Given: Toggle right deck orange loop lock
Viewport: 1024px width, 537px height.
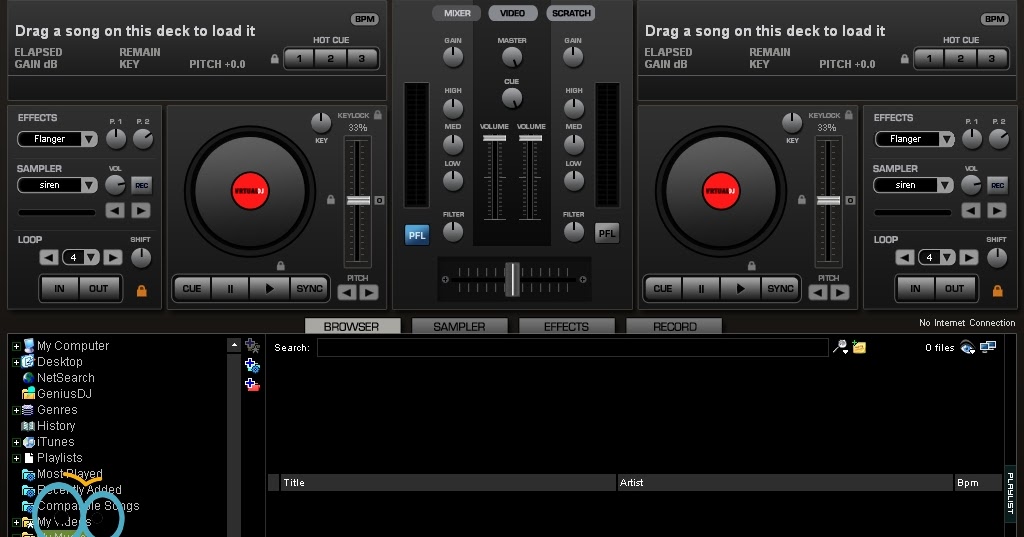Looking at the screenshot, I should [x=997, y=291].
